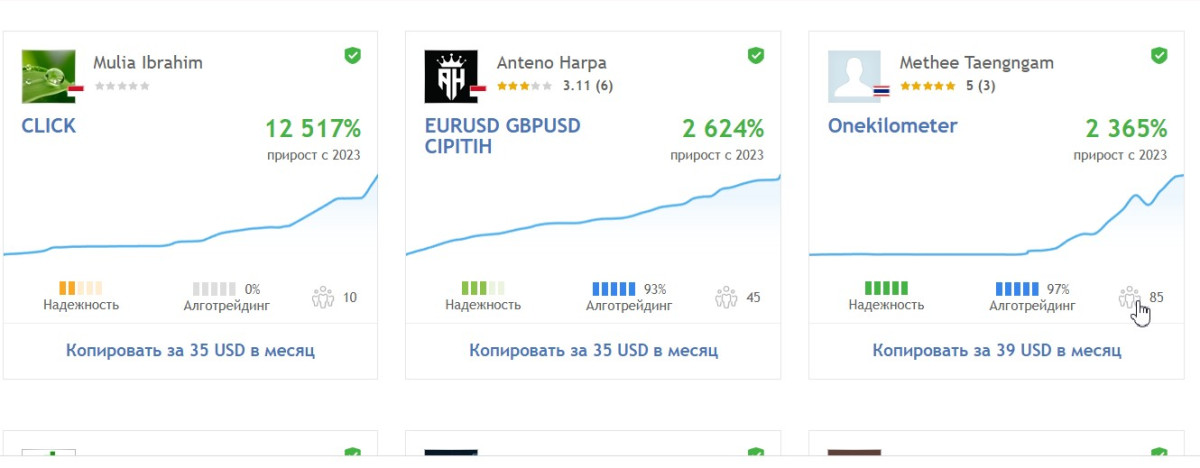Click прирост с 2023 under 12 517%
The width and height of the screenshot is (1200, 468).
coord(314,155)
